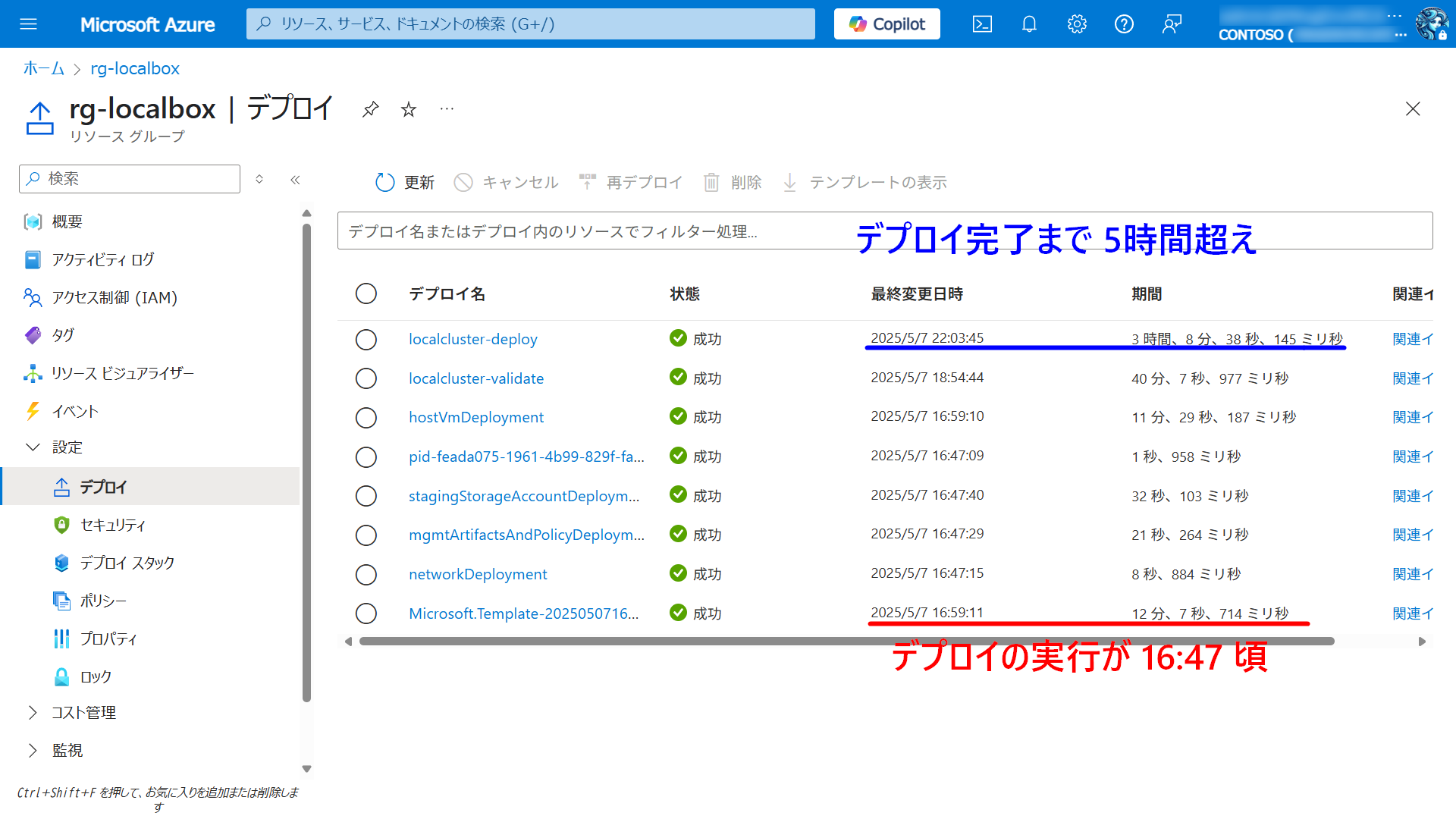
Task: Open the Cloud Shell terminal icon
Action: [982, 24]
